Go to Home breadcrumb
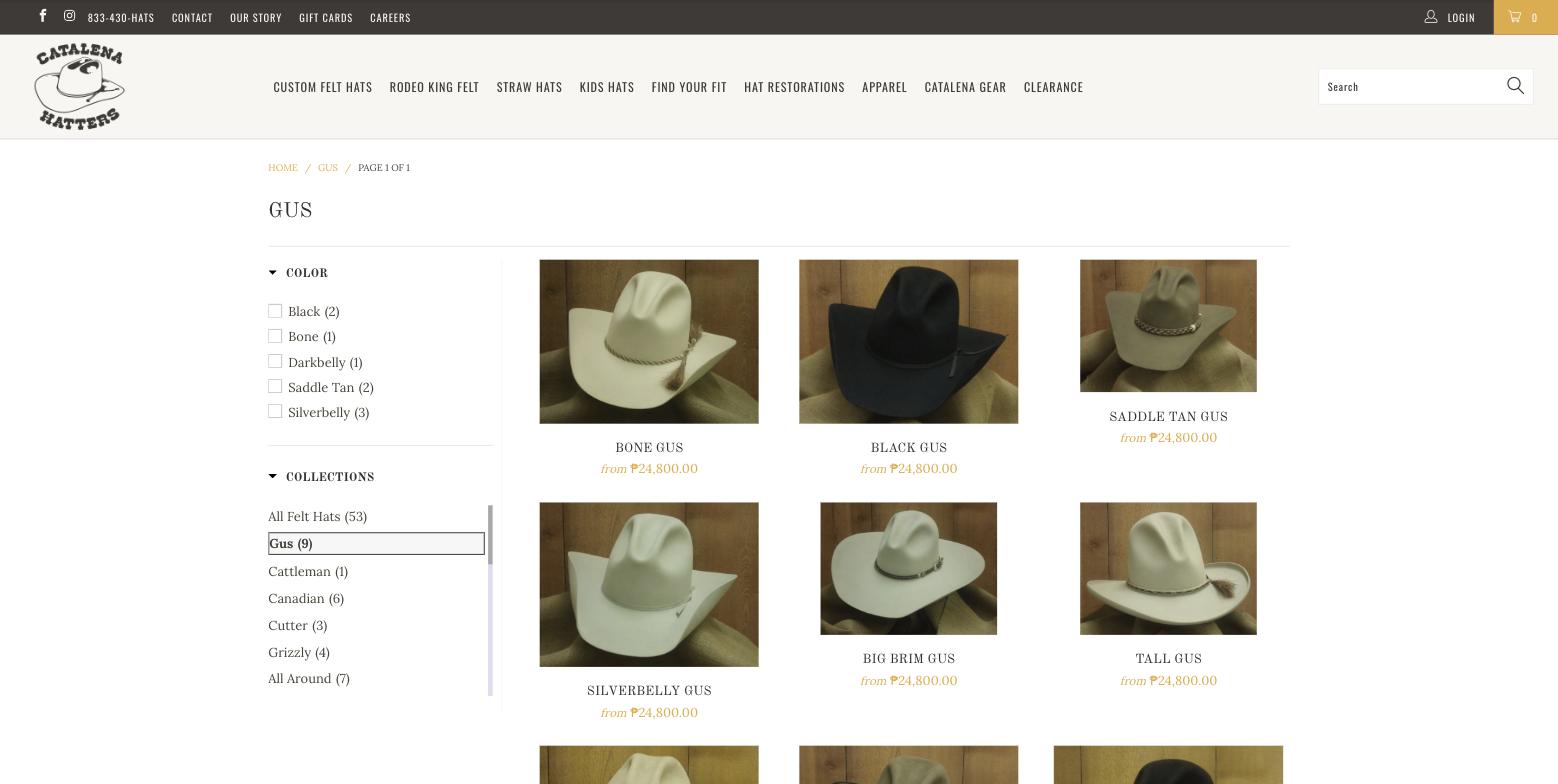The width and height of the screenshot is (1558, 784). (x=283, y=168)
